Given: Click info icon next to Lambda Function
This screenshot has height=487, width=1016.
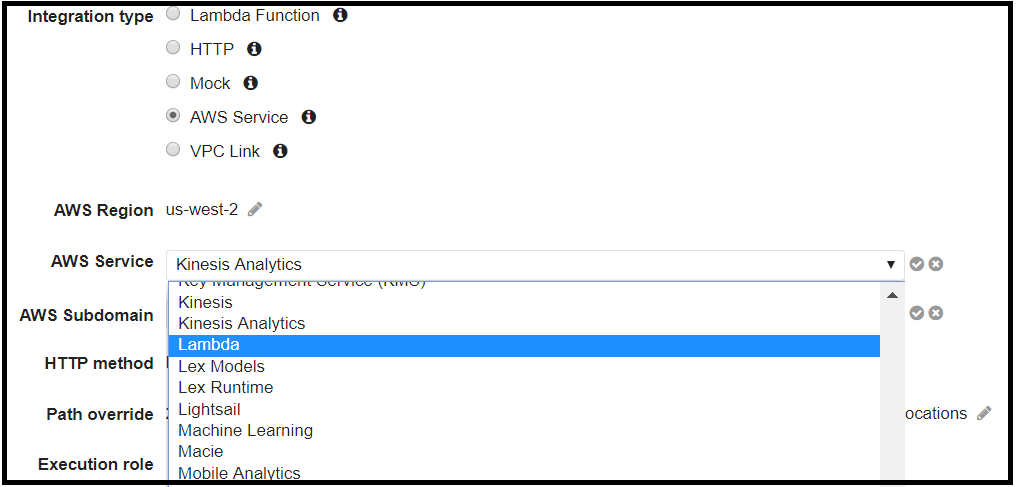Looking at the screenshot, I should [x=340, y=15].
